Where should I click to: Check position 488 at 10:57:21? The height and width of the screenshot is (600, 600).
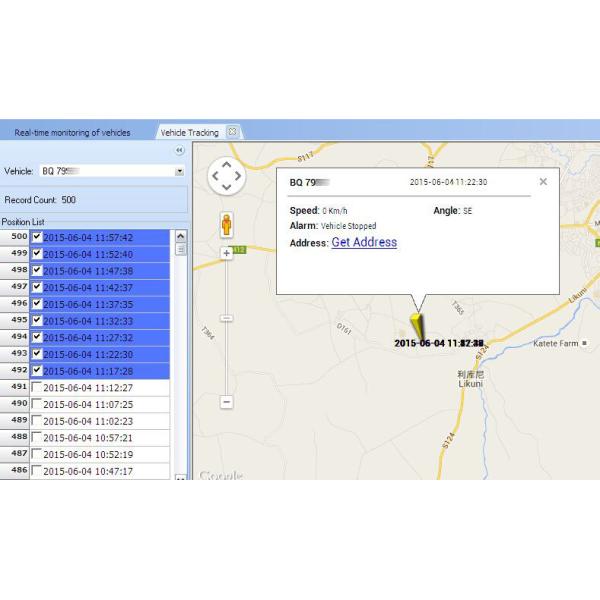click(37, 437)
